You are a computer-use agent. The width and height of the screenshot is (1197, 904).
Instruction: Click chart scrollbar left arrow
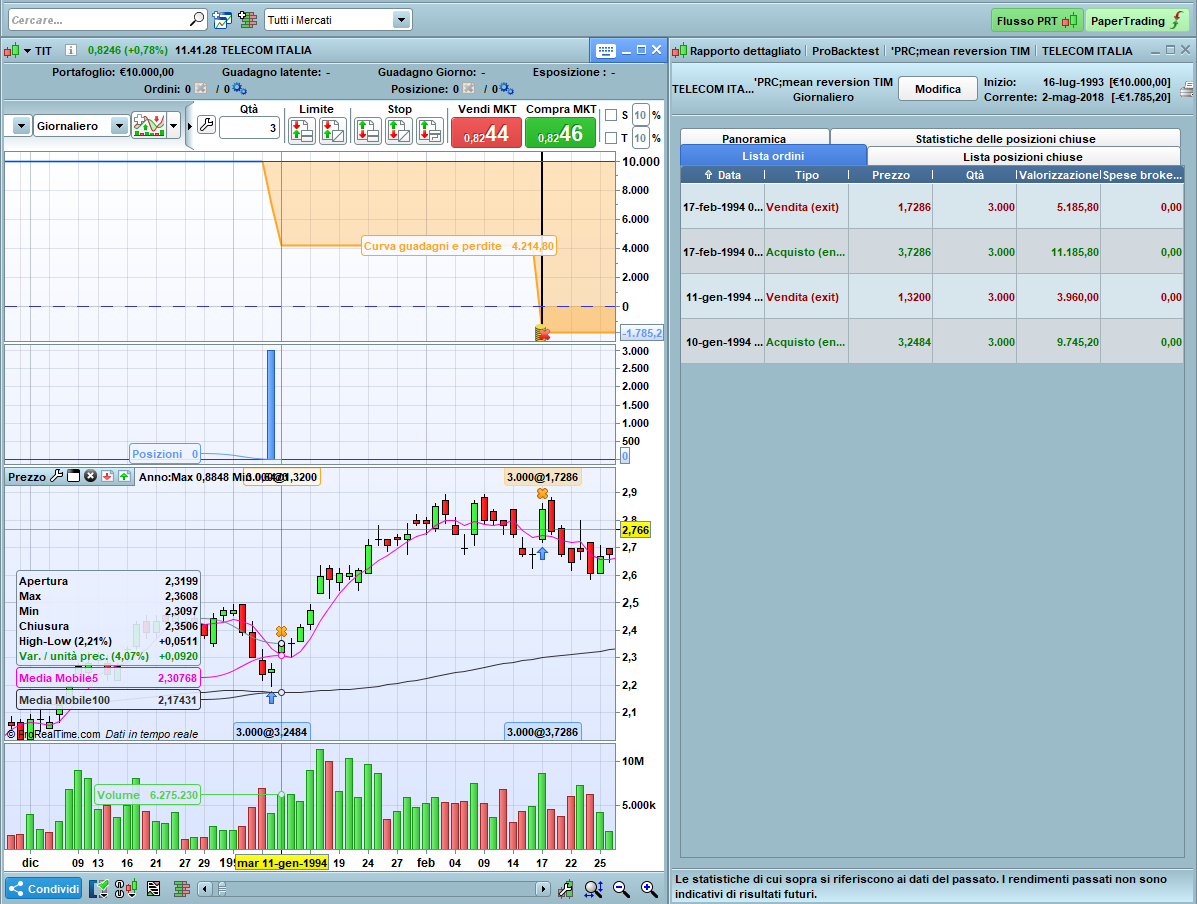pyautogui.click(x=204, y=889)
